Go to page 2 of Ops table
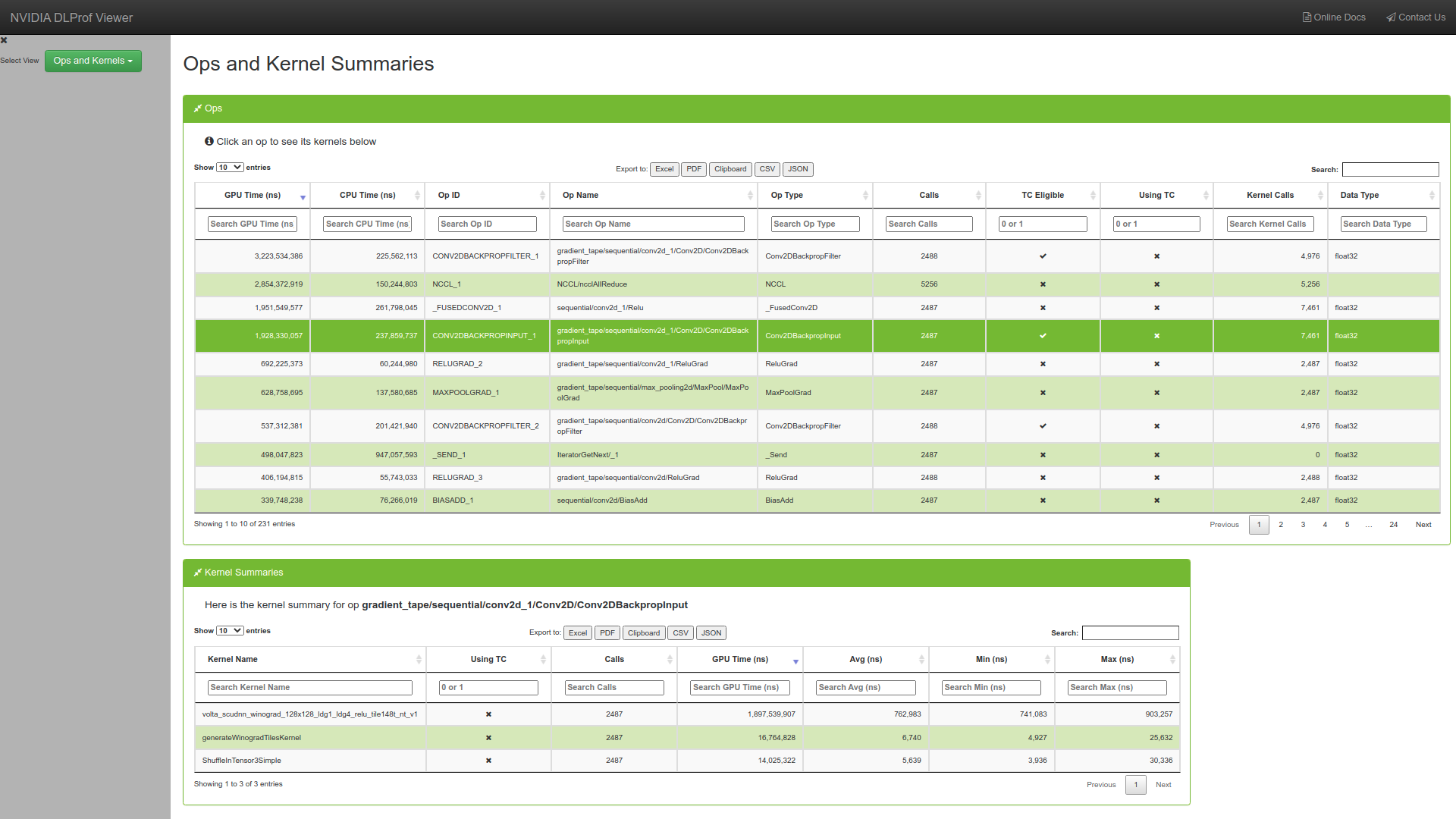The width and height of the screenshot is (1456, 819). pos(1281,525)
